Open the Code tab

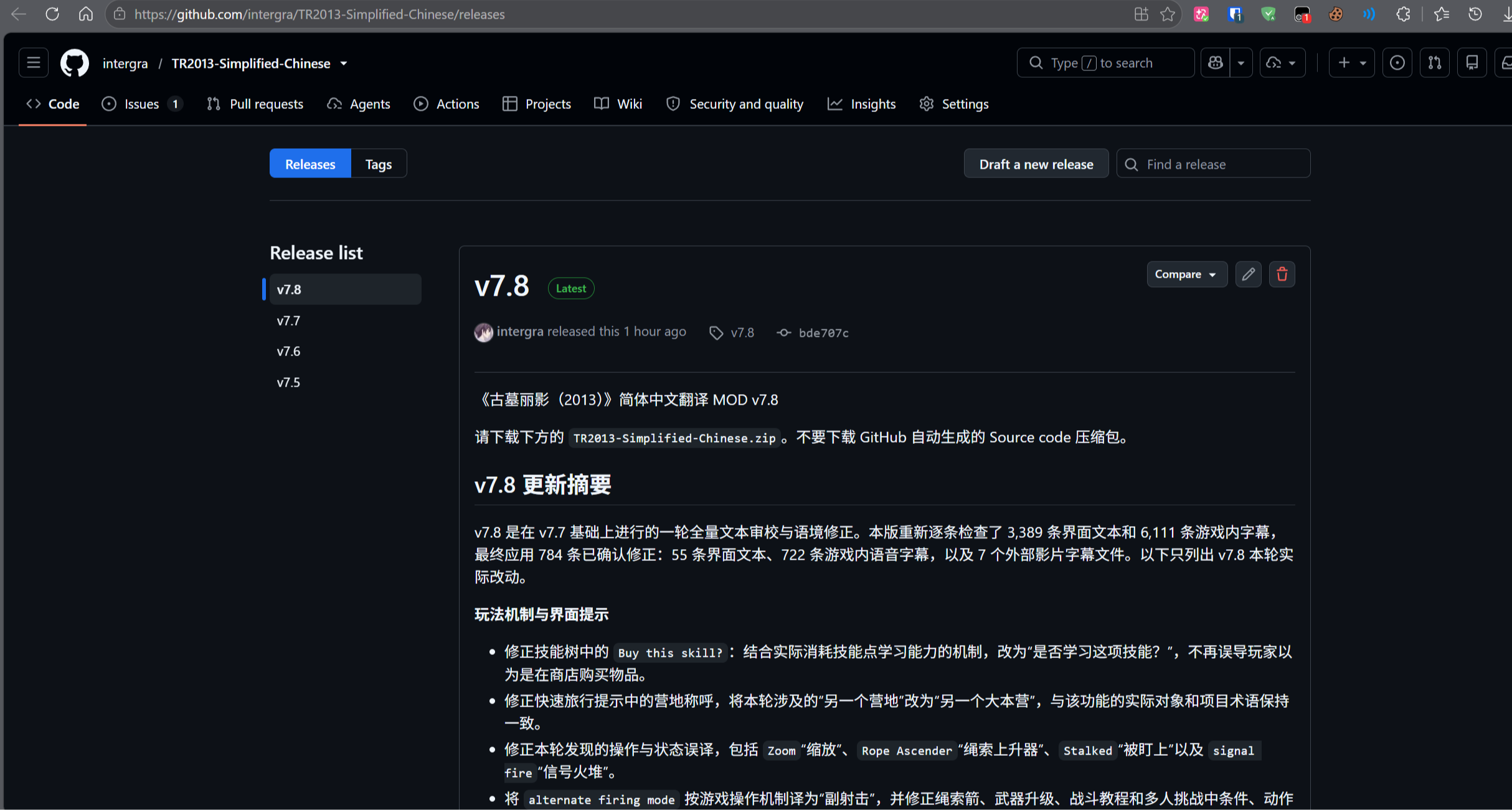(52, 104)
